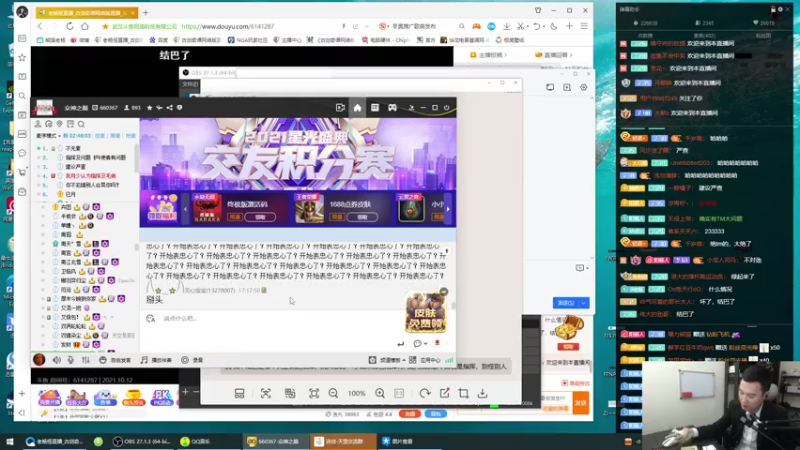Viewport: 800px width, 450px height.
Task: Toggle the microphone icon in YY bottom bar
Action: point(71,360)
